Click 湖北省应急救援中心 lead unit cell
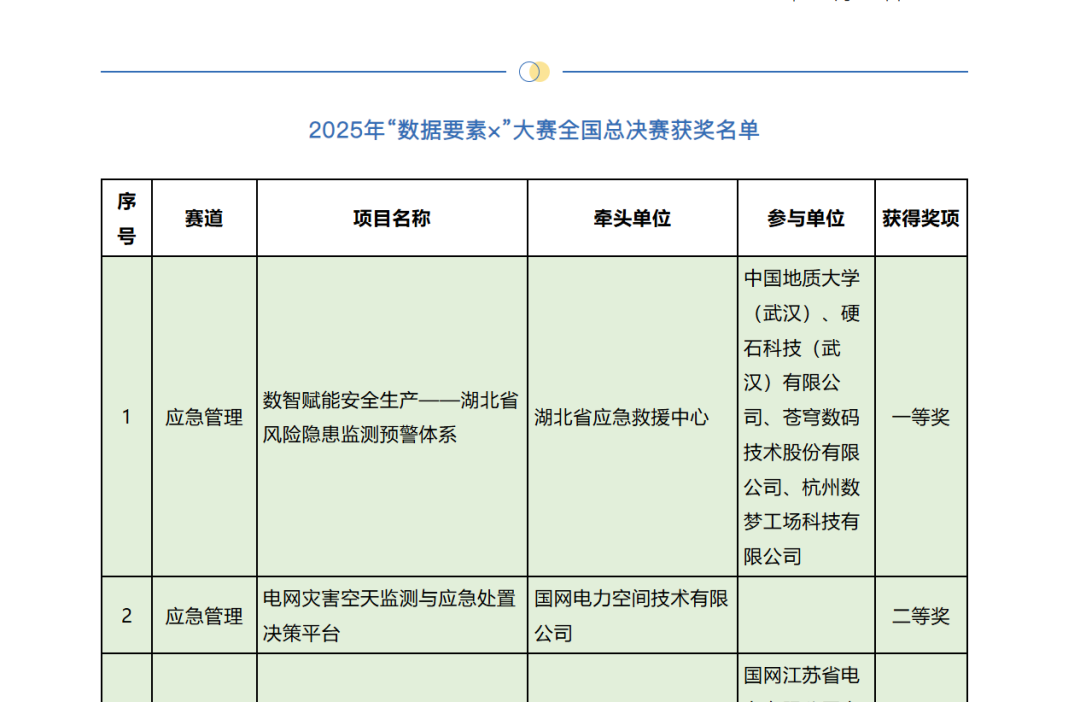The width and height of the screenshot is (1080, 702). [622, 417]
